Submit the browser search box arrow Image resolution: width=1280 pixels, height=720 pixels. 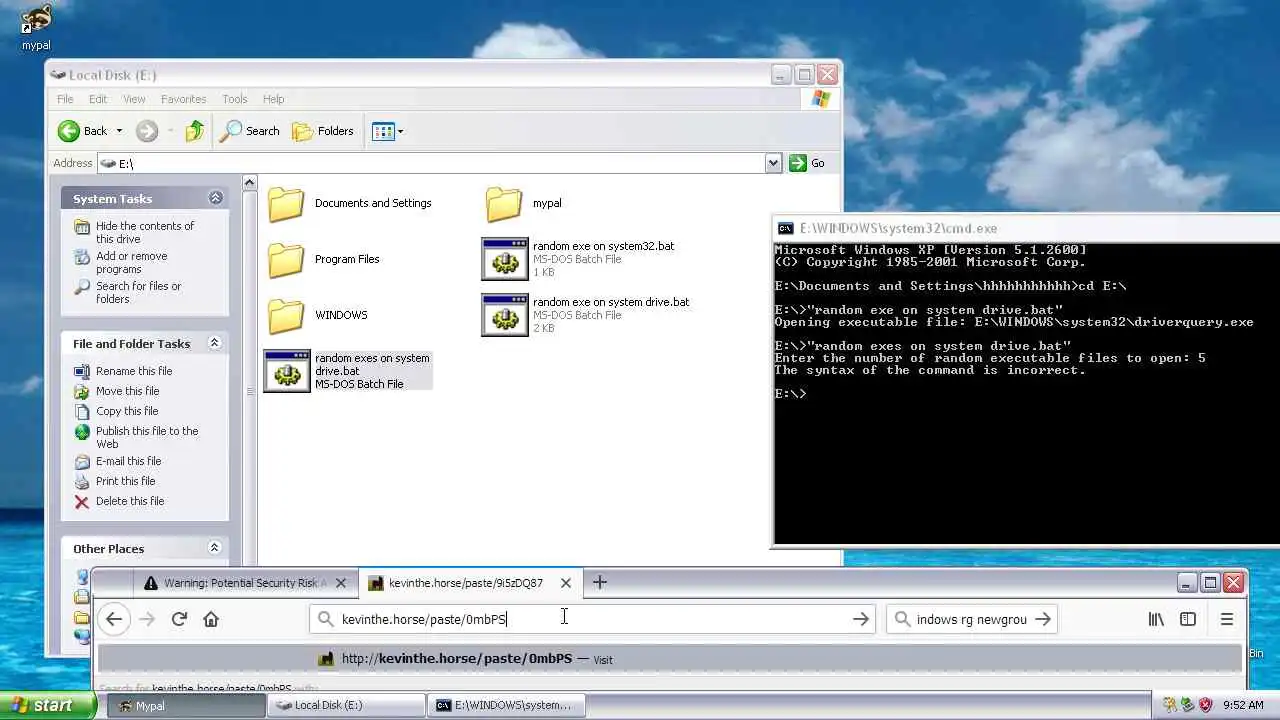point(1043,619)
